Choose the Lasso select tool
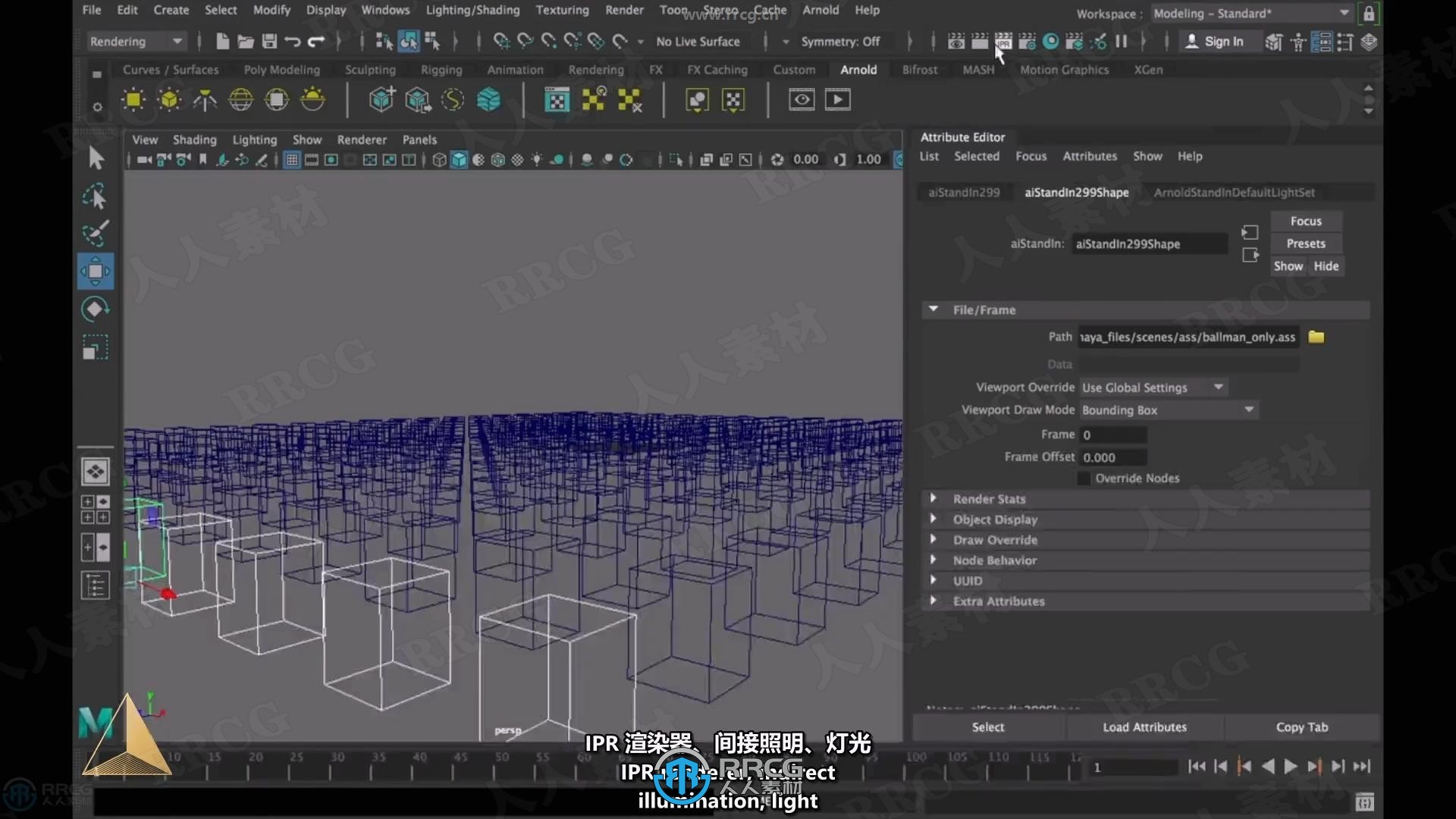Viewport: 1456px width, 819px height. coord(96,196)
